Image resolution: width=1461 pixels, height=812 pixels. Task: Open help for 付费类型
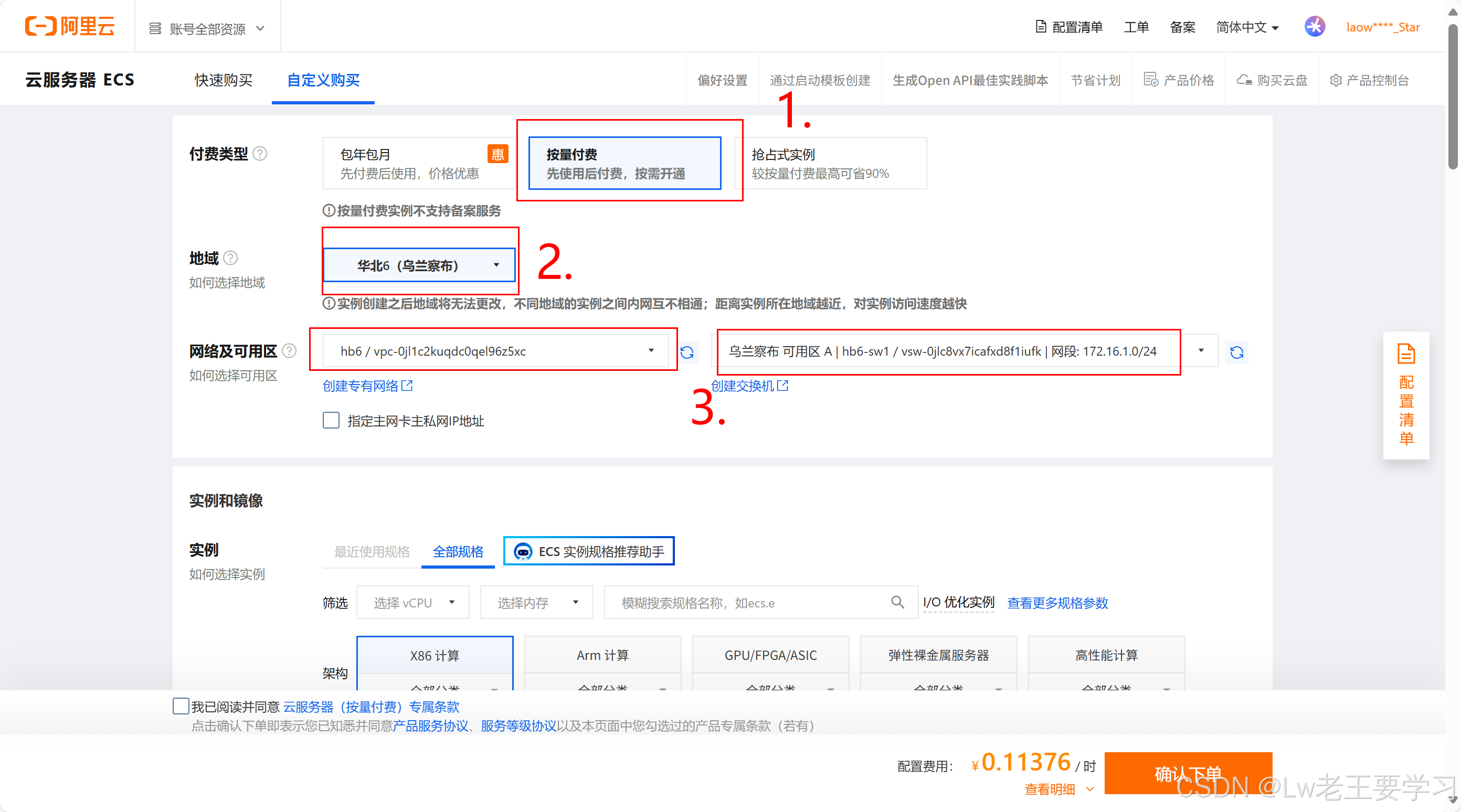[260, 154]
